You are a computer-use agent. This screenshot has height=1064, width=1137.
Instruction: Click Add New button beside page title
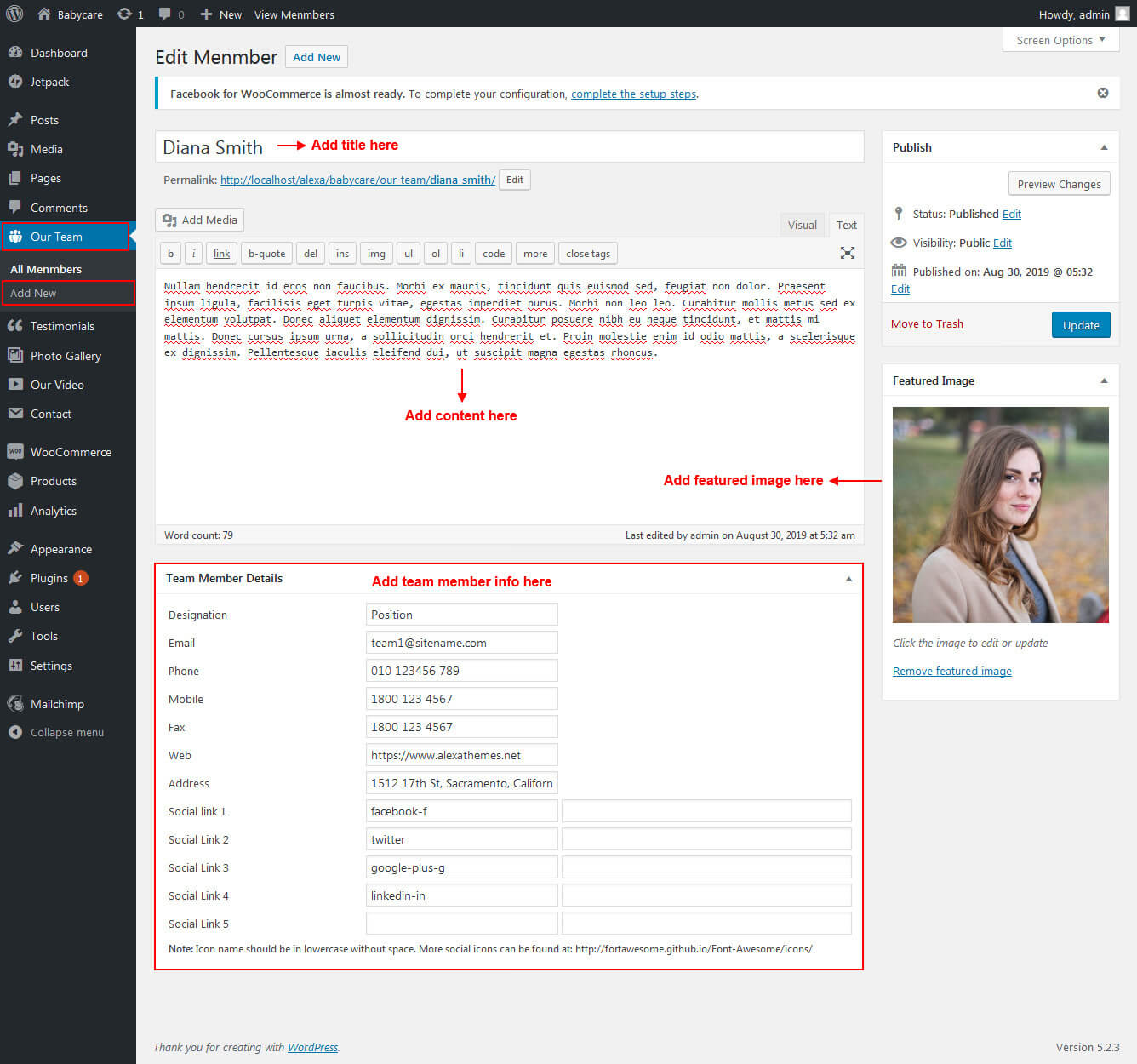point(317,57)
